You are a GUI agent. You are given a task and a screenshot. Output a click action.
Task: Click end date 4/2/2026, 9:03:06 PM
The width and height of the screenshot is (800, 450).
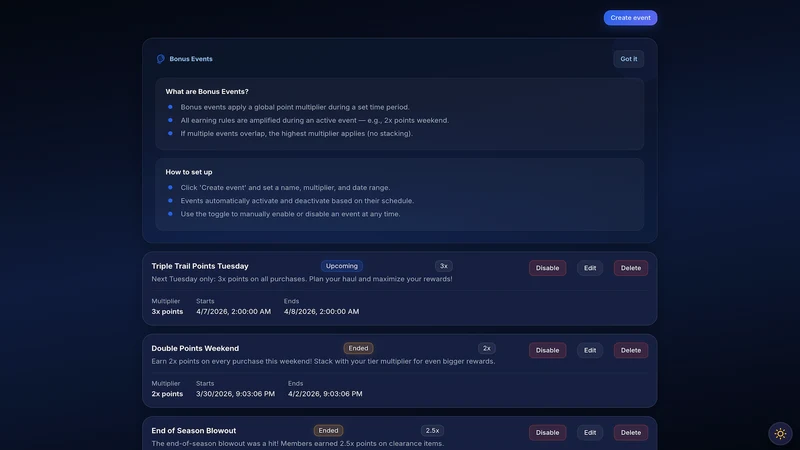[325, 394]
